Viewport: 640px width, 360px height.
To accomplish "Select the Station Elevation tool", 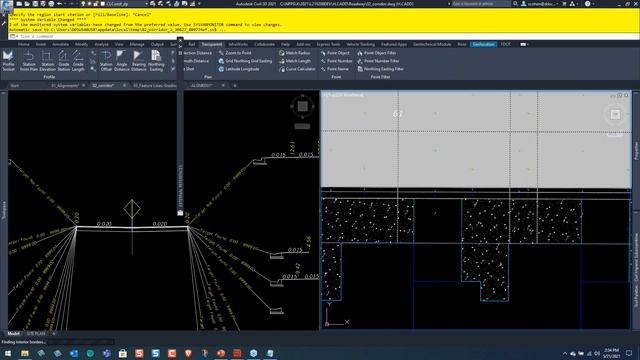I will [47, 60].
